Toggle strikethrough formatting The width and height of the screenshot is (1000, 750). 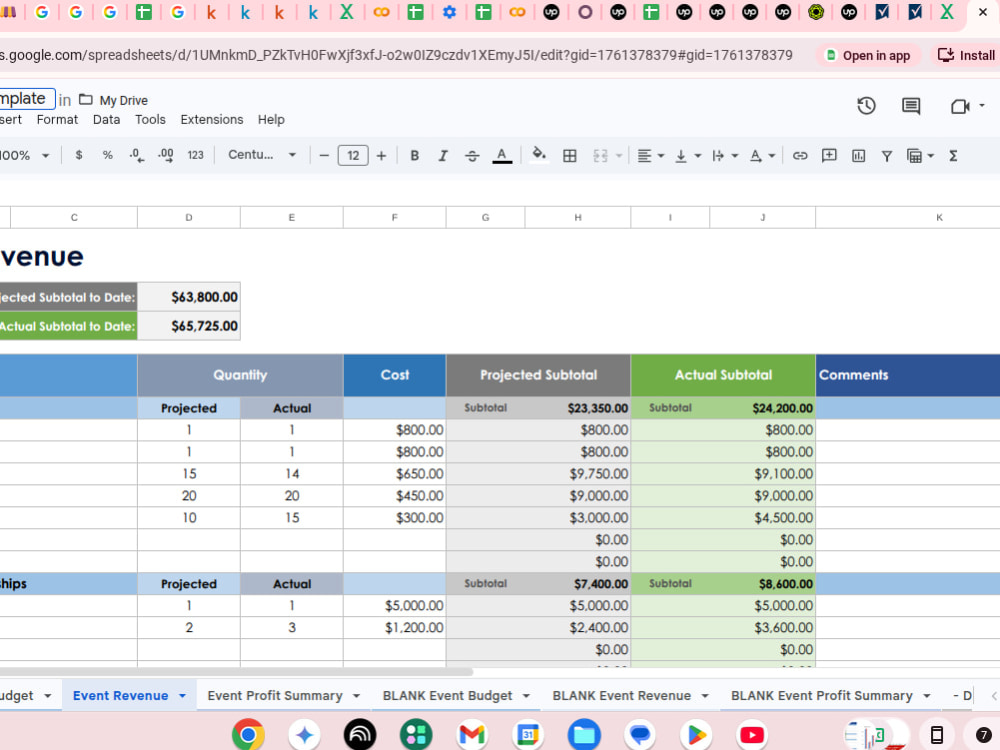tap(472, 156)
